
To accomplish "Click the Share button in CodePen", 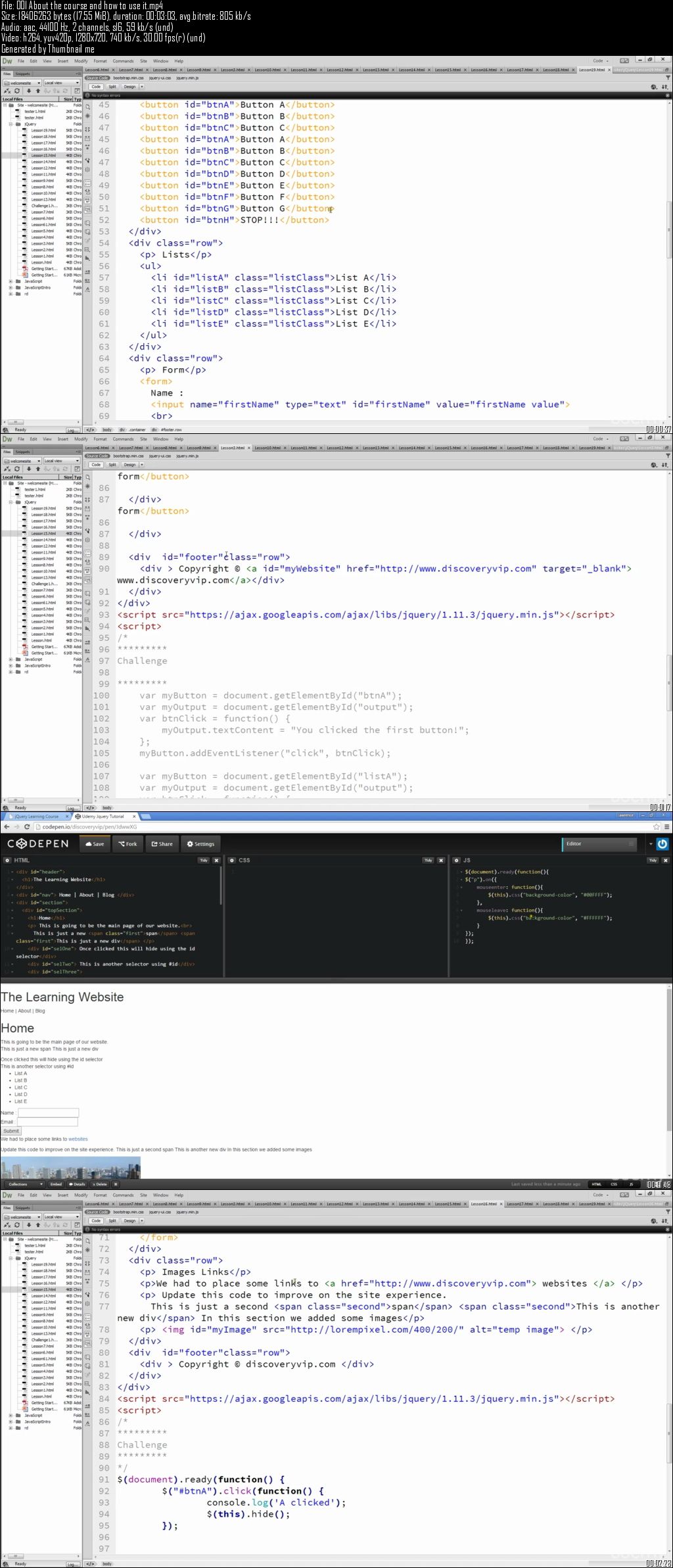I will 162,843.
